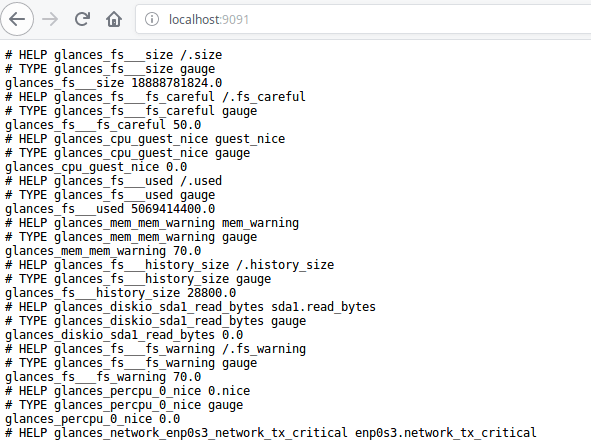Click the 'glances_fs___history_size 28800.0' line
The height and width of the screenshot is (441, 591).
(120, 293)
